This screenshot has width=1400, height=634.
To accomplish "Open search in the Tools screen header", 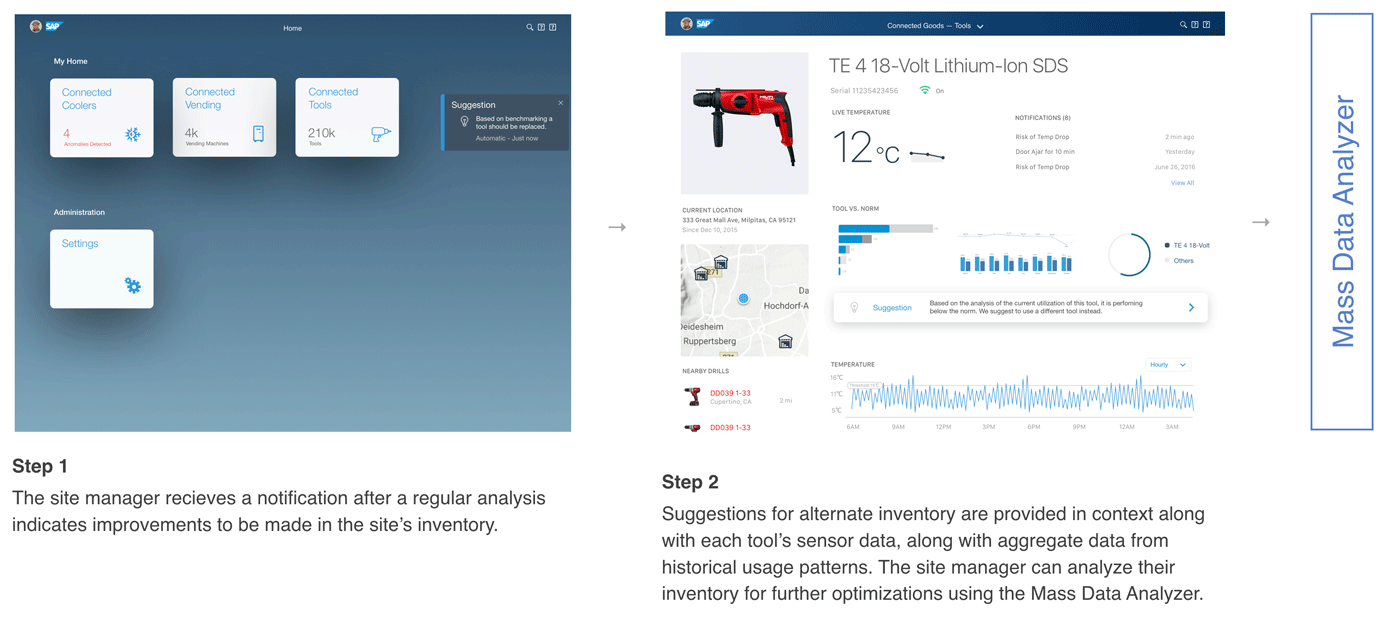I will tap(1183, 24).
